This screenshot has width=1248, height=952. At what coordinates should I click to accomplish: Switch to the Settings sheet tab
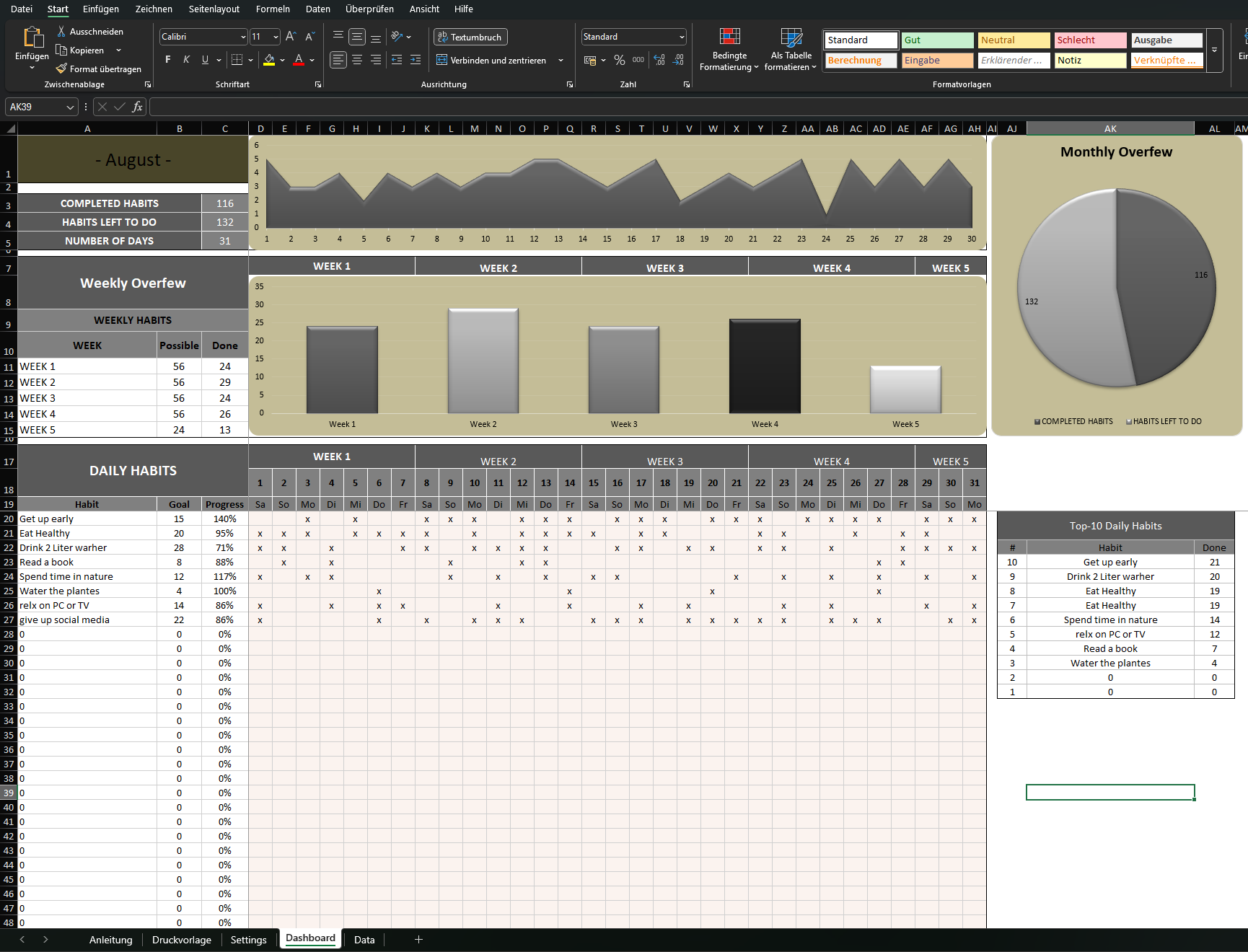tap(248, 940)
